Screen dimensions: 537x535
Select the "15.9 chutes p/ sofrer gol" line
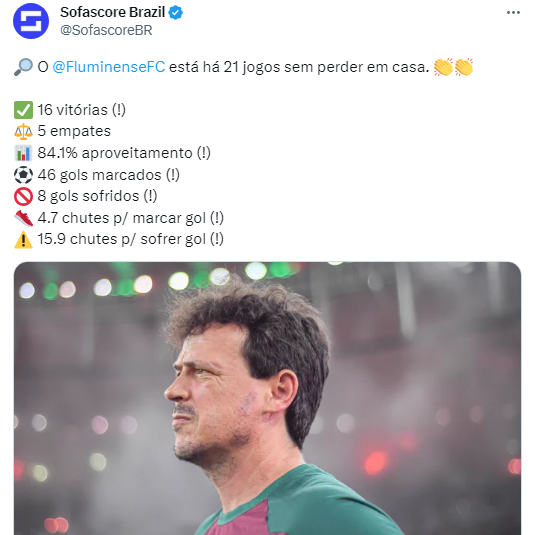[x=130, y=239]
